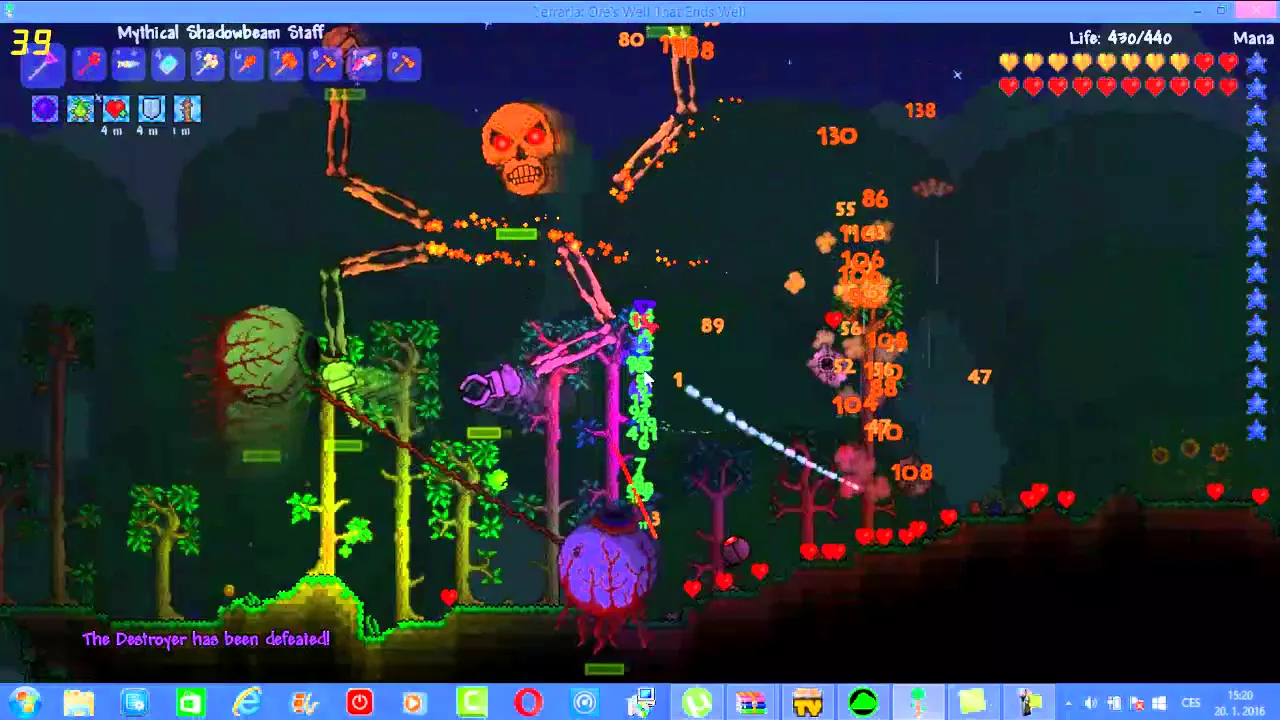The height and width of the screenshot is (720, 1280).
Task: Open the green Camtasia "C" taskbar icon
Action: [x=471, y=702]
